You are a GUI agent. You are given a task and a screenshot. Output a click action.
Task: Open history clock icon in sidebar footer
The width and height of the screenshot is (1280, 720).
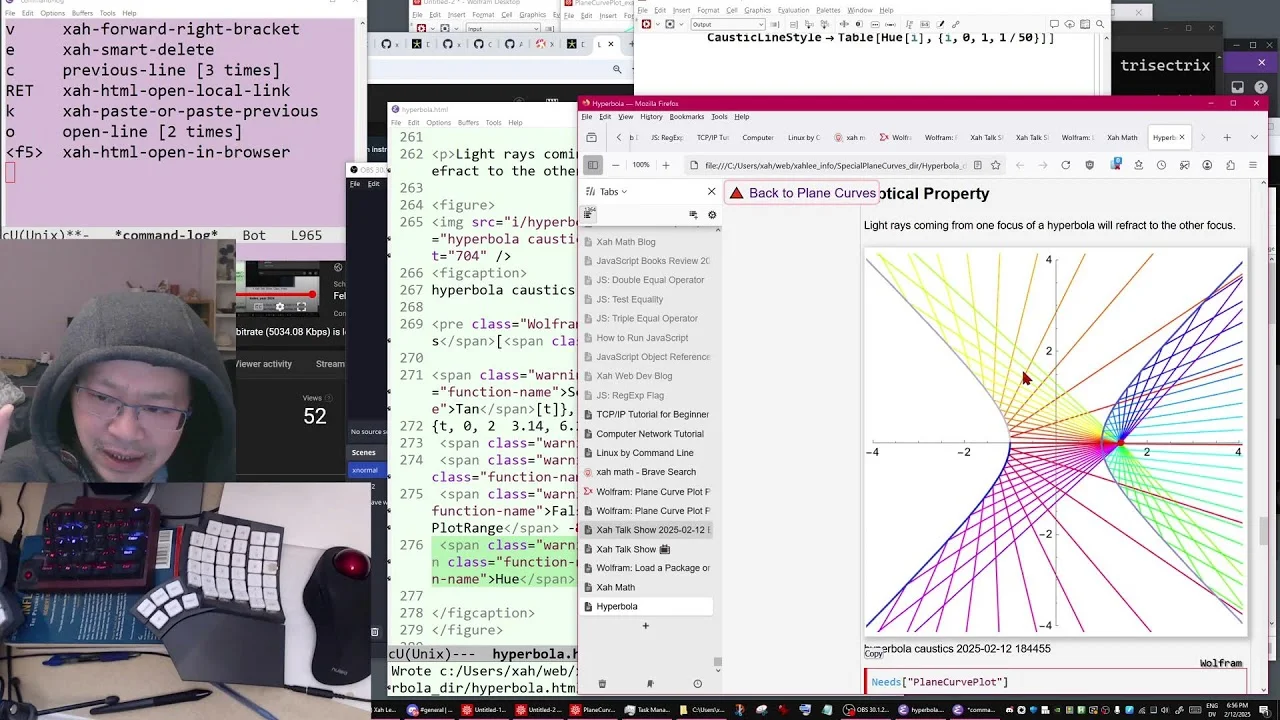pos(697,684)
